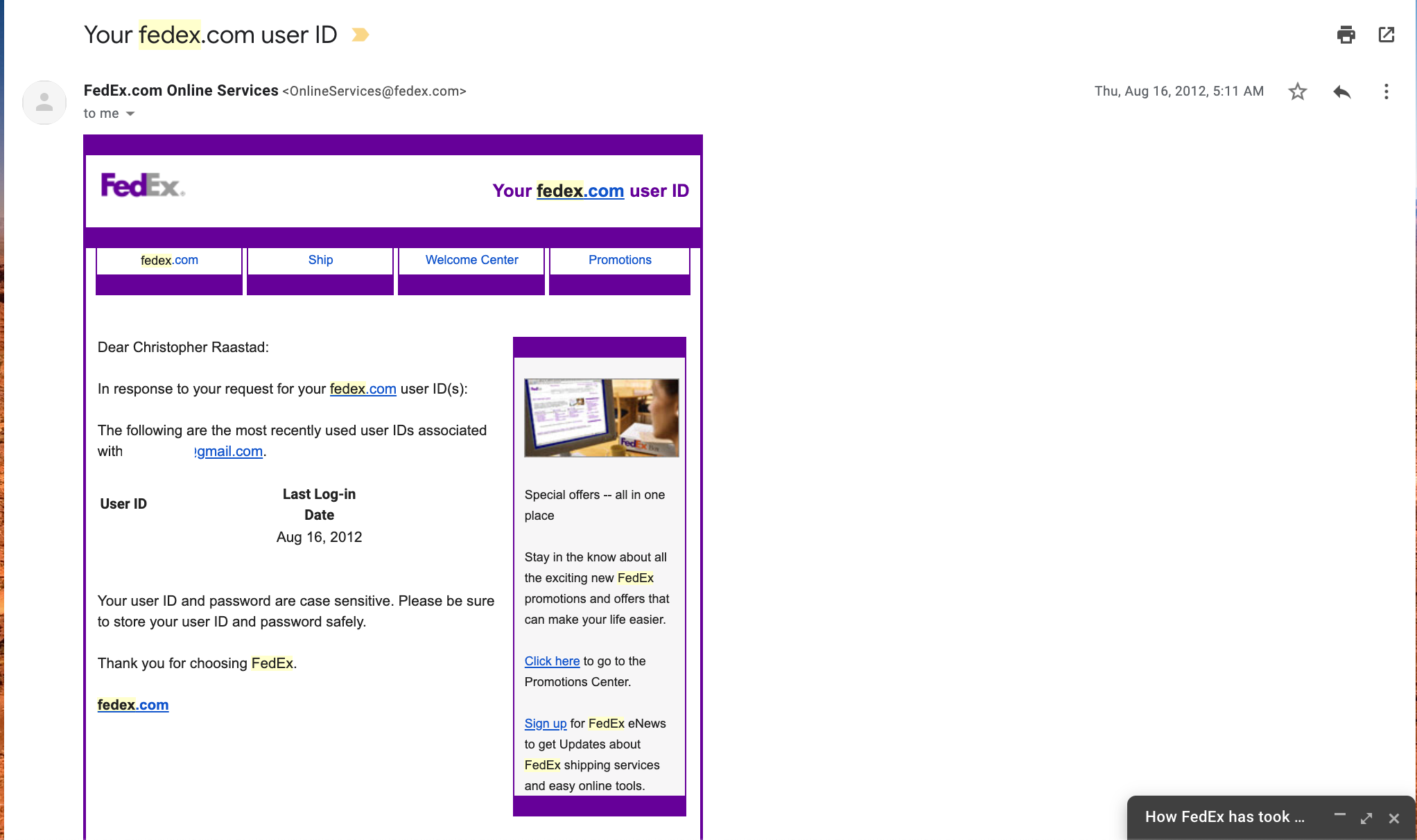Click the bold fedex.com signature link
The height and width of the screenshot is (840, 1417).
tap(133, 705)
